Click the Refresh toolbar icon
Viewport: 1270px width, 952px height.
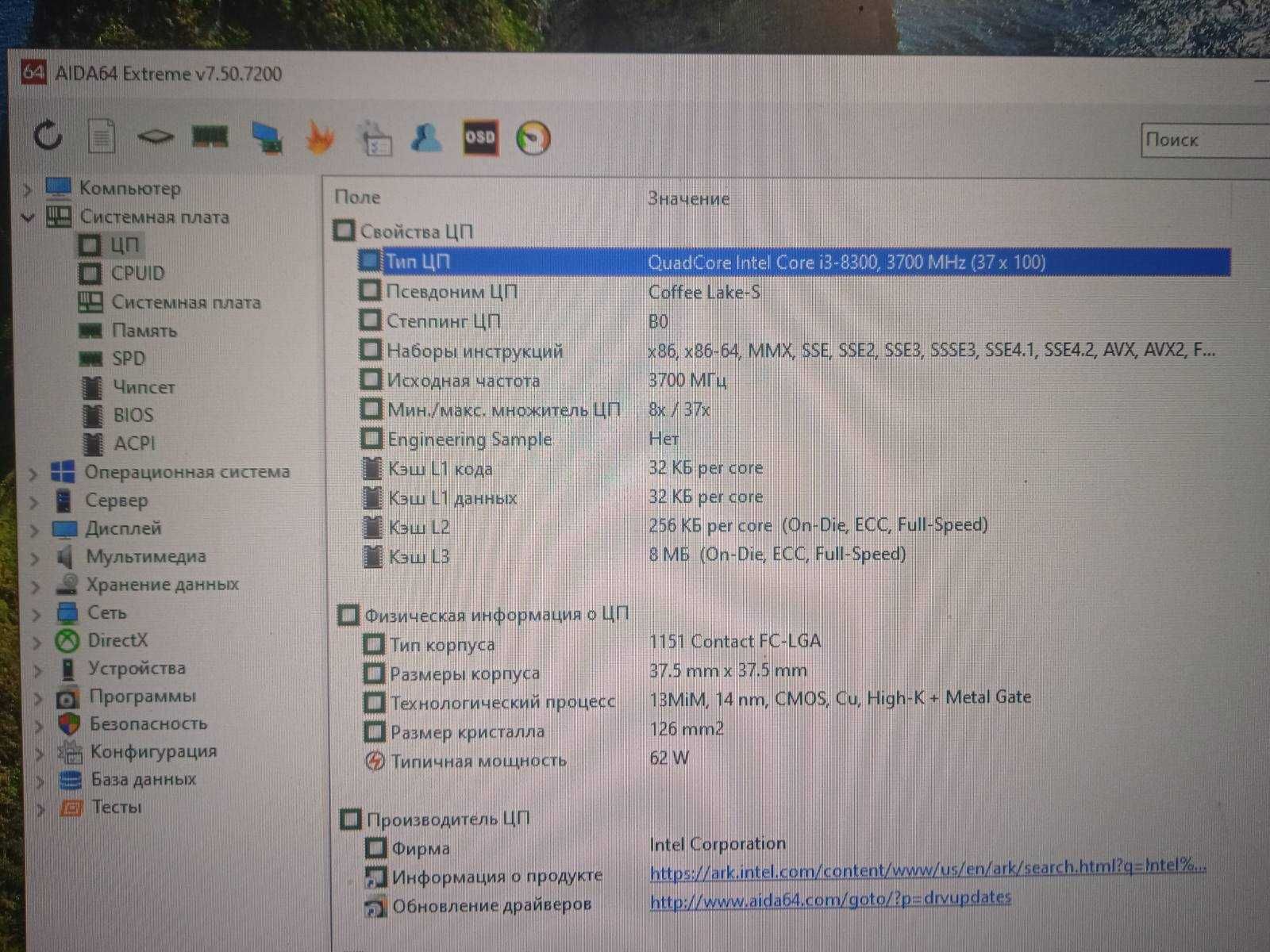pyautogui.click(x=48, y=136)
